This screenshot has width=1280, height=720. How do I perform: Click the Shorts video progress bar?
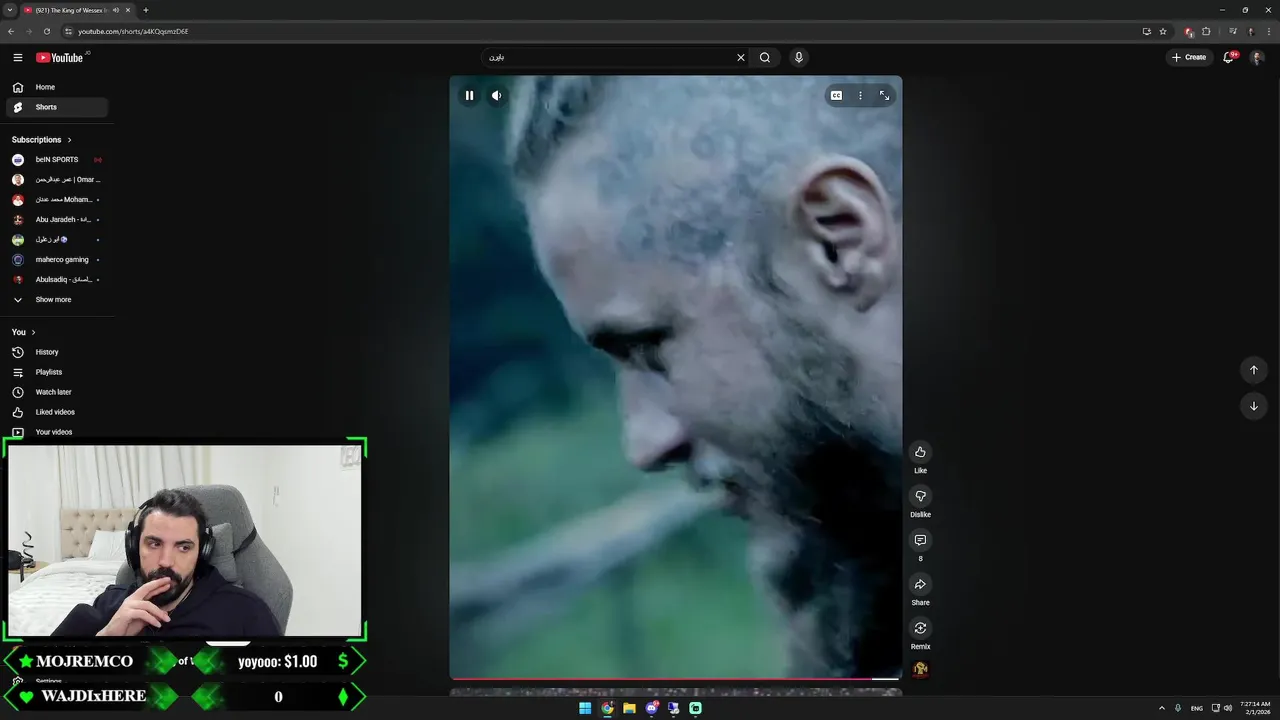point(675,679)
